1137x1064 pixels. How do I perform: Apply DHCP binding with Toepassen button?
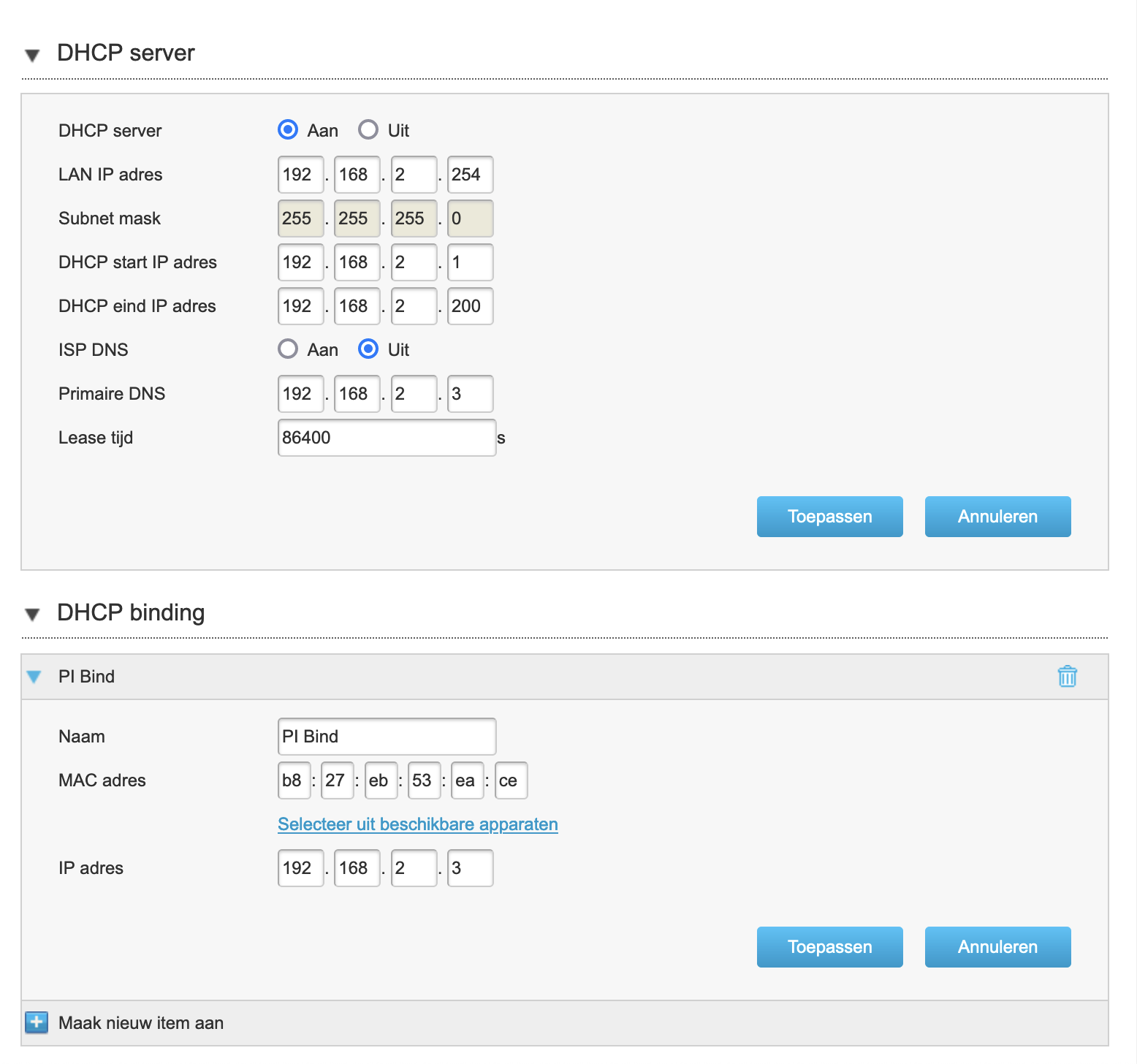point(829,947)
